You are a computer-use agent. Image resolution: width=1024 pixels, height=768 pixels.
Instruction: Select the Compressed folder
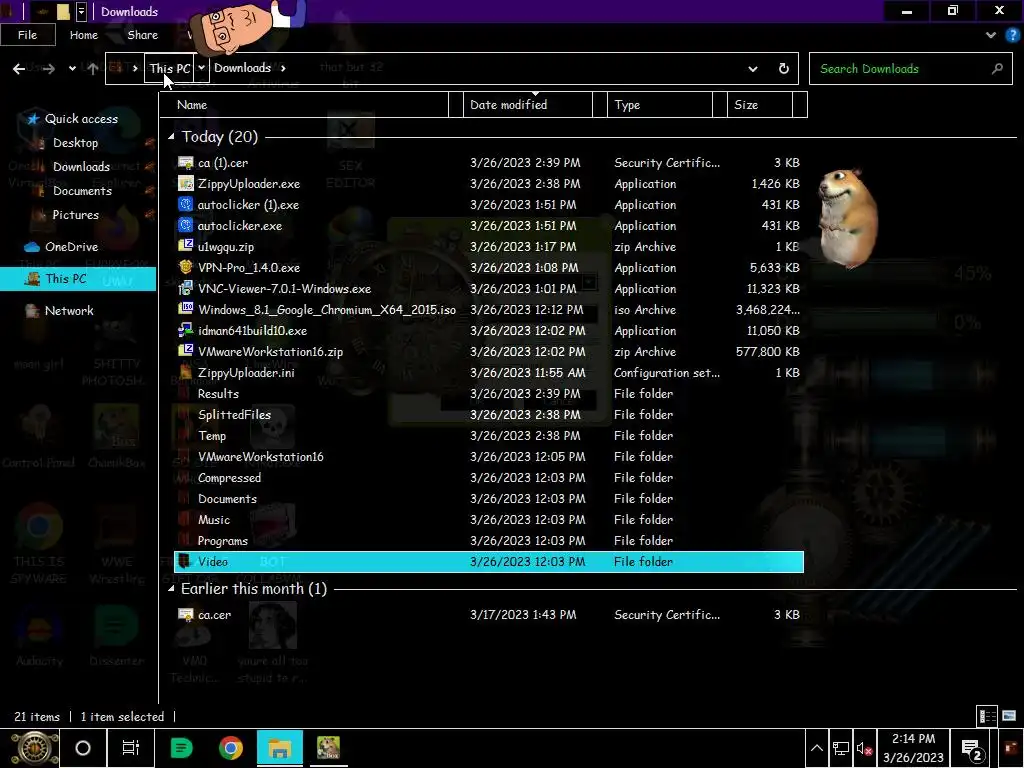229,478
